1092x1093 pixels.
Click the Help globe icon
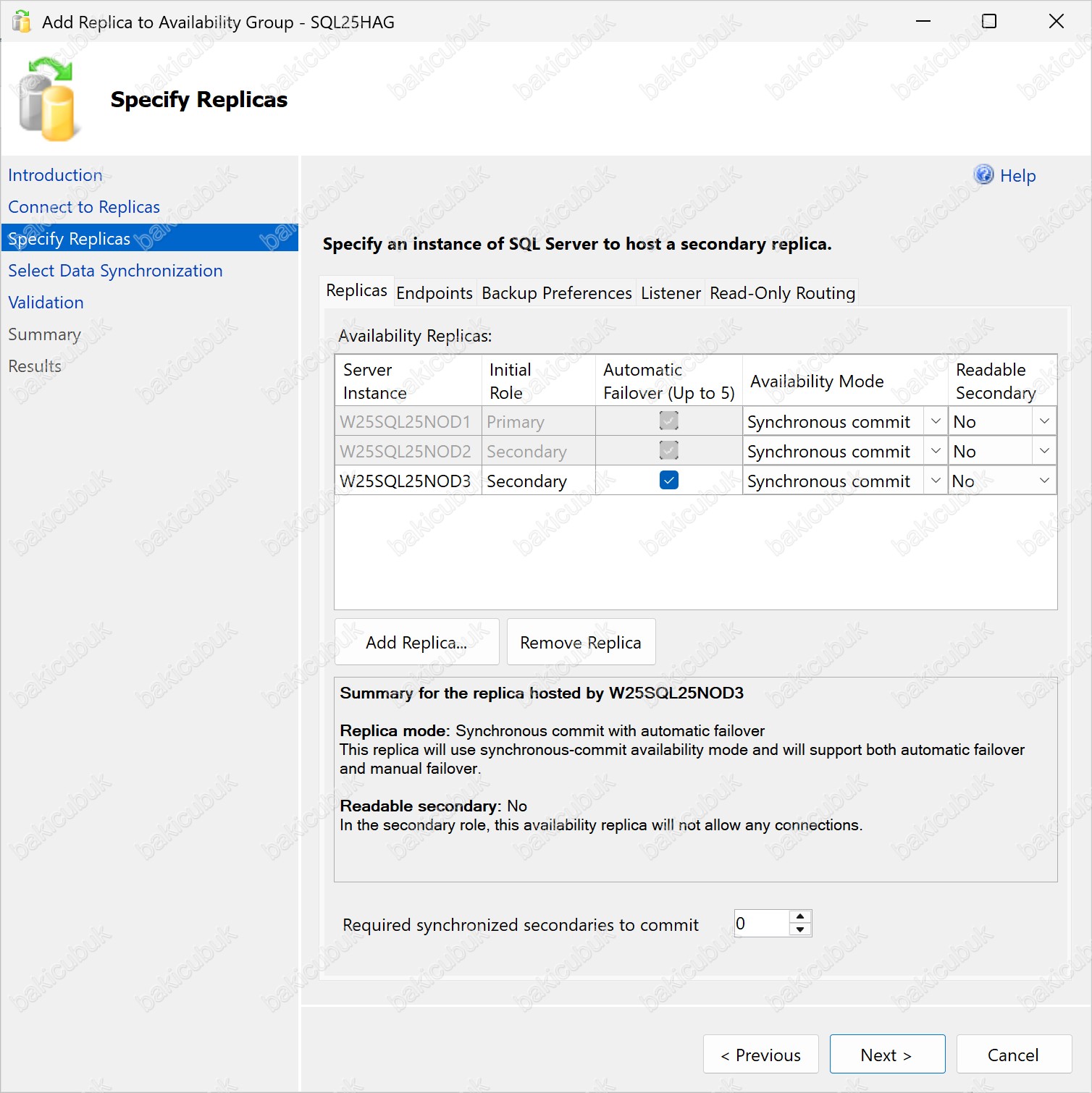(983, 175)
